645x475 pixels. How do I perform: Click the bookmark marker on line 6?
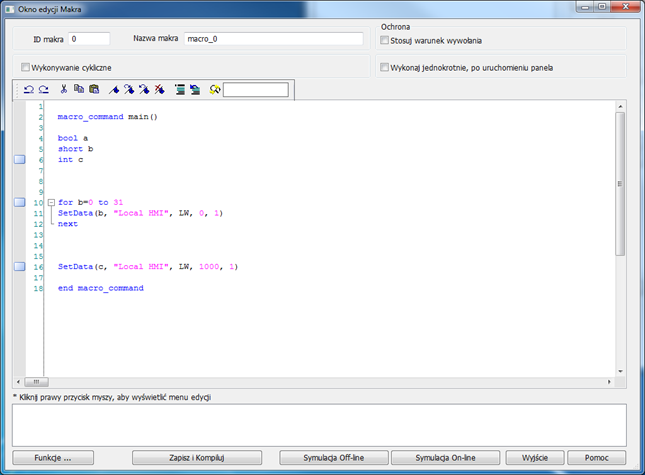pyautogui.click(x=20, y=160)
